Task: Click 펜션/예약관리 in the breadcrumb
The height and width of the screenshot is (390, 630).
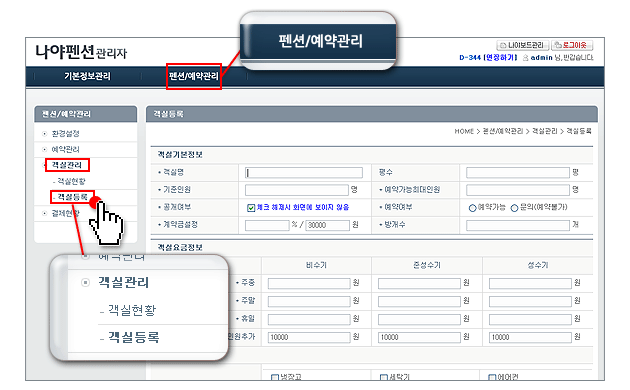Action: pos(503,131)
